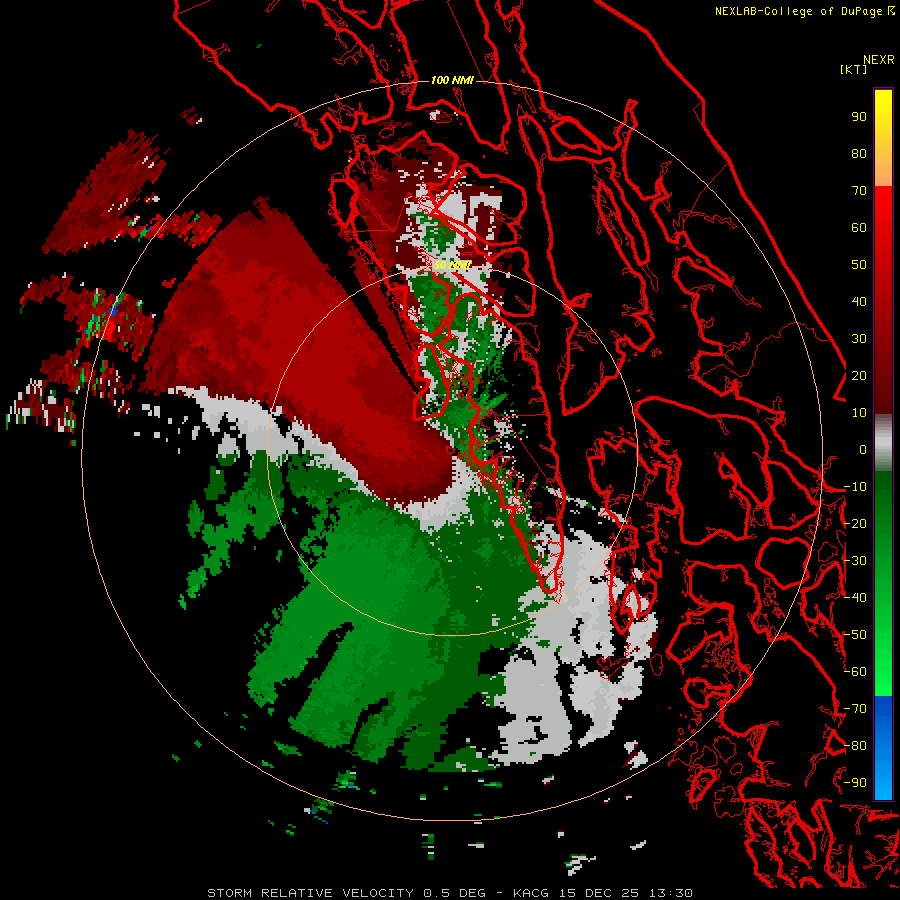Click the -50 value on velocity scale

(x=855, y=635)
